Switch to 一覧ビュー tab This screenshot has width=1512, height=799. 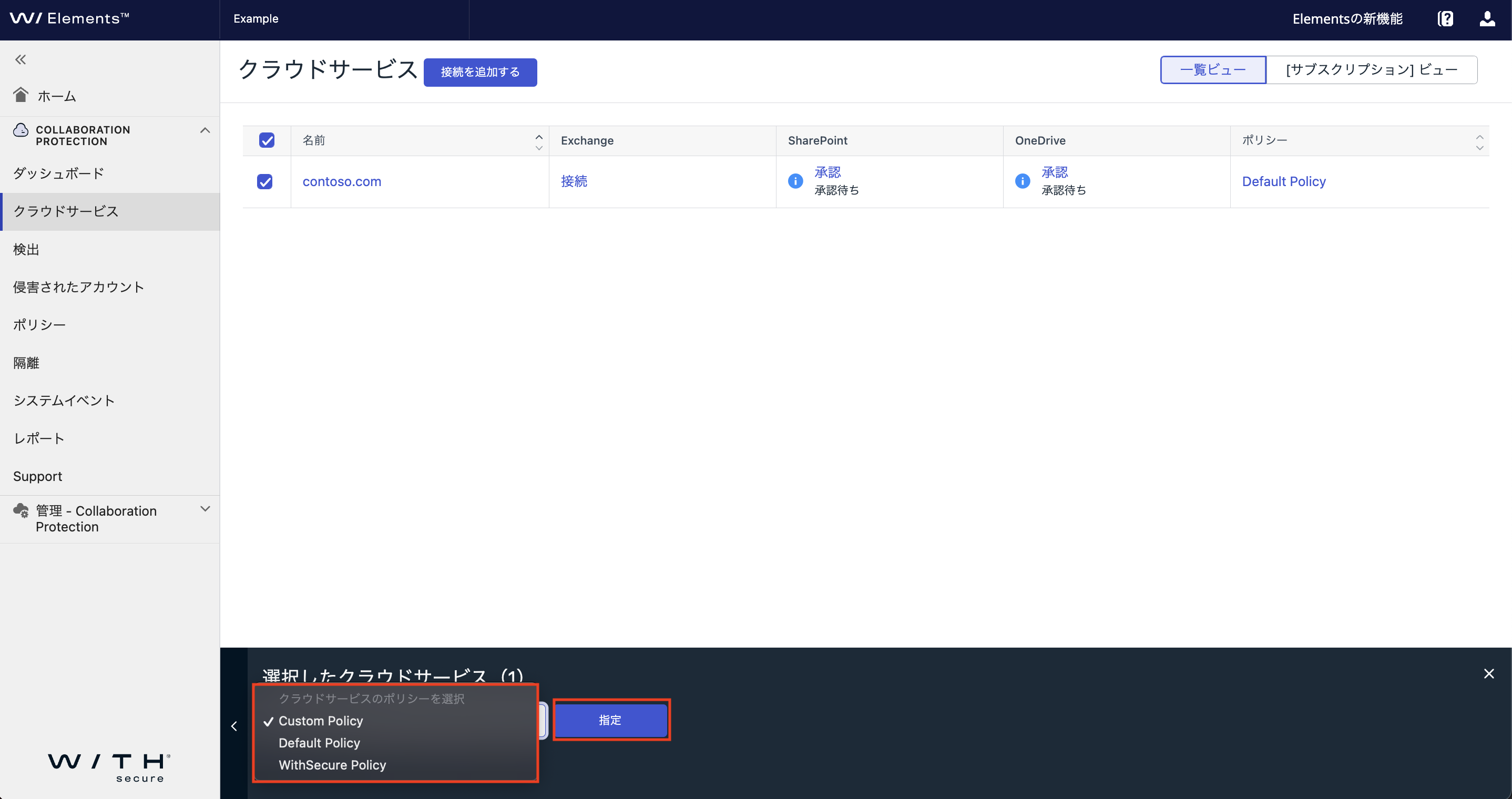click(x=1213, y=70)
